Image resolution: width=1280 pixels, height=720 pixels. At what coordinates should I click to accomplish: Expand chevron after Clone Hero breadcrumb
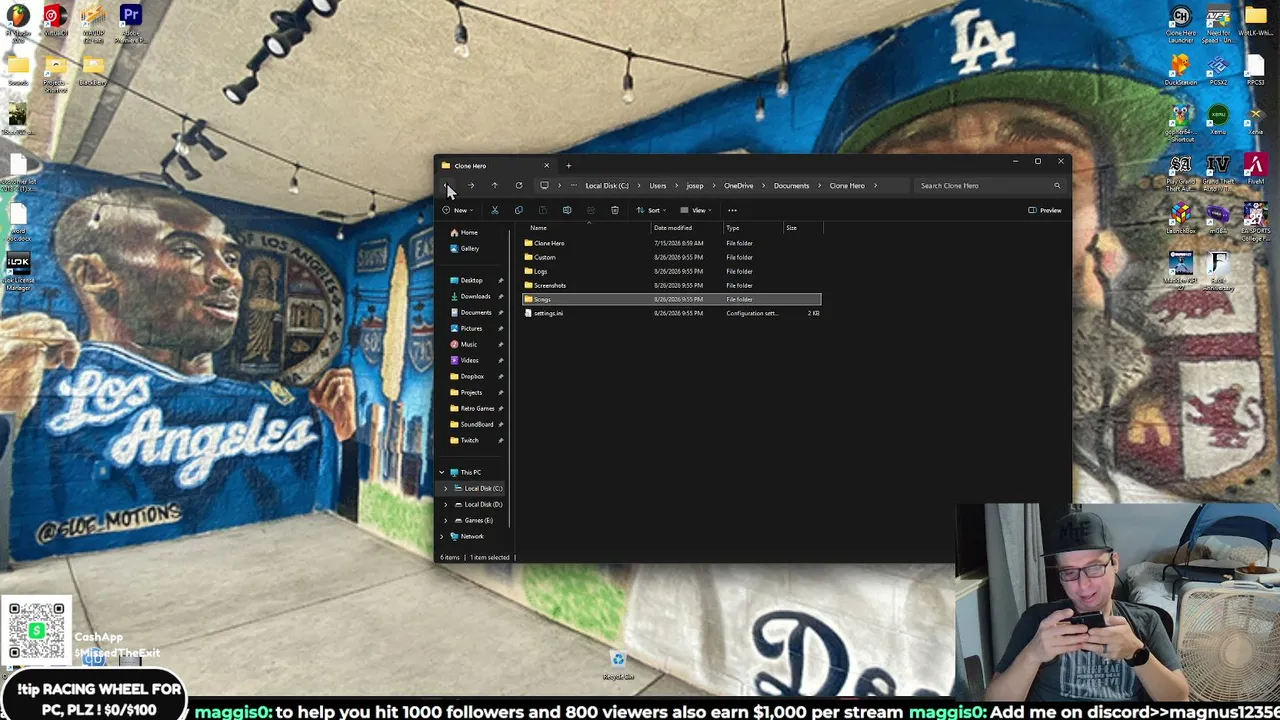pyautogui.click(x=875, y=185)
